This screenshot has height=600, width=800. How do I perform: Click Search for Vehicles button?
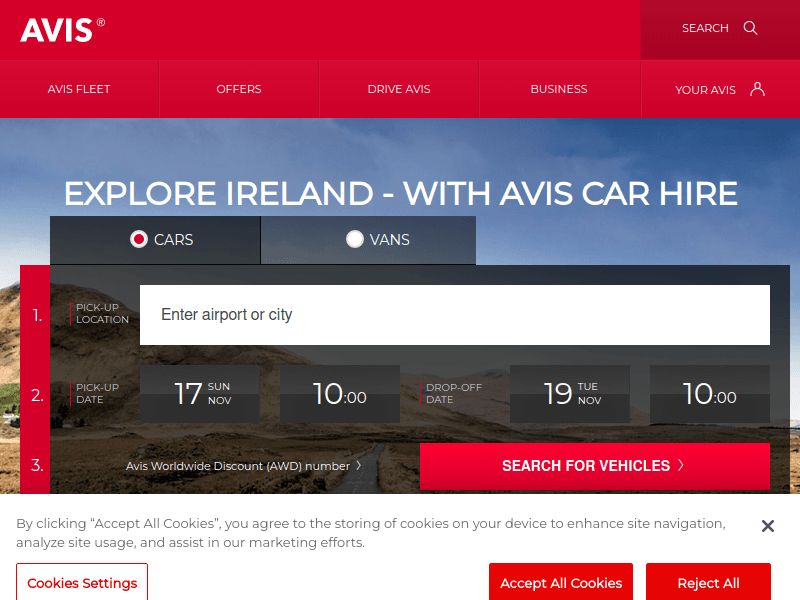pos(594,466)
